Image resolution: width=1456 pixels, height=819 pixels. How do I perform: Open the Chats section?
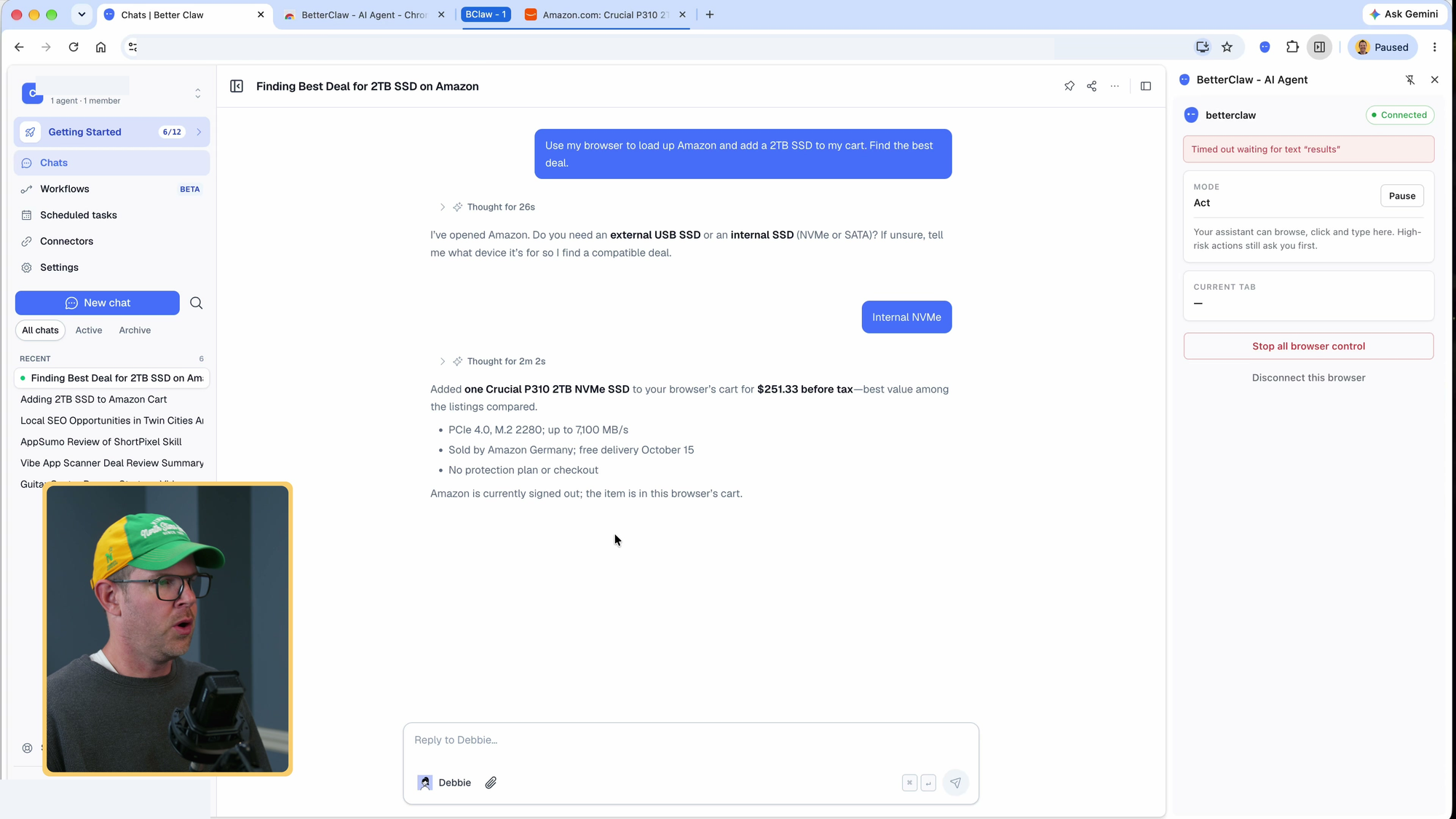(x=111, y=163)
